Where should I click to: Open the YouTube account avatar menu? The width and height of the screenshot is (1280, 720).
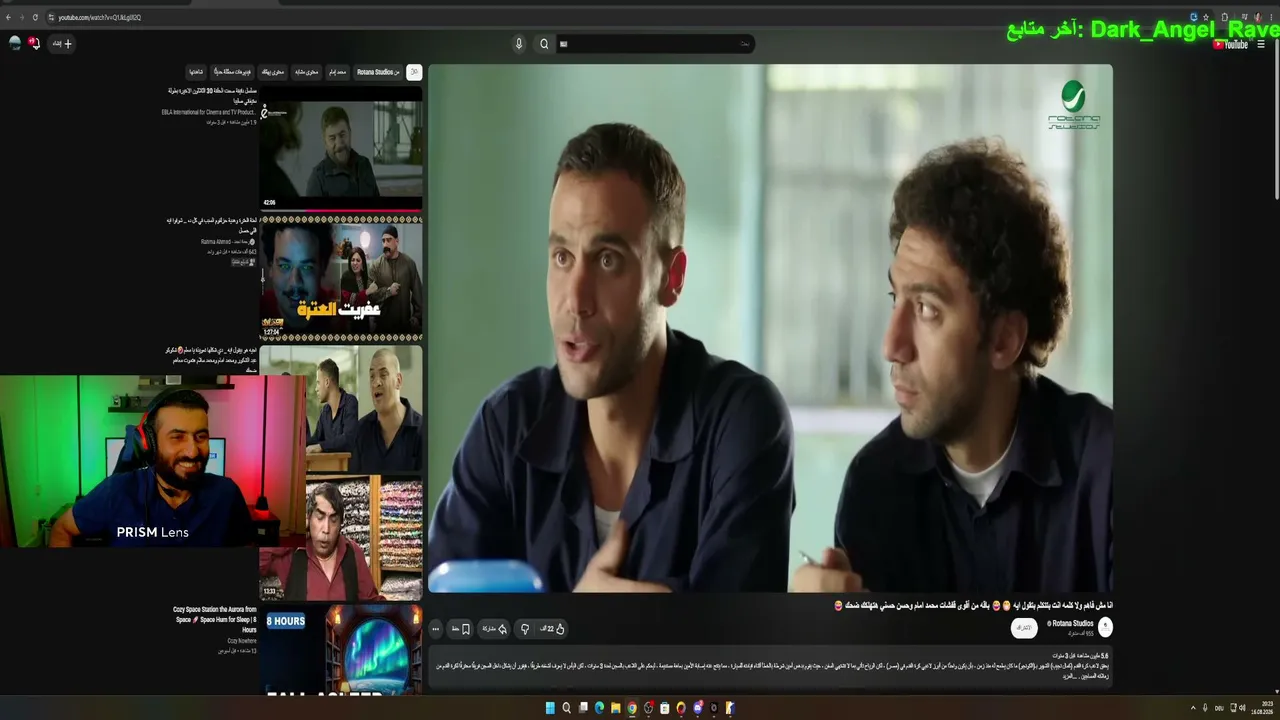click(x=15, y=43)
